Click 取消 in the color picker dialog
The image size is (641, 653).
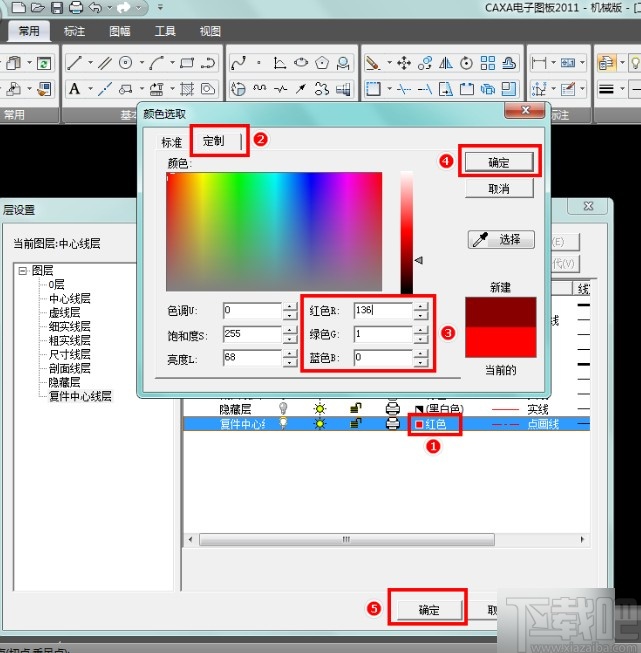click(499, 189)
